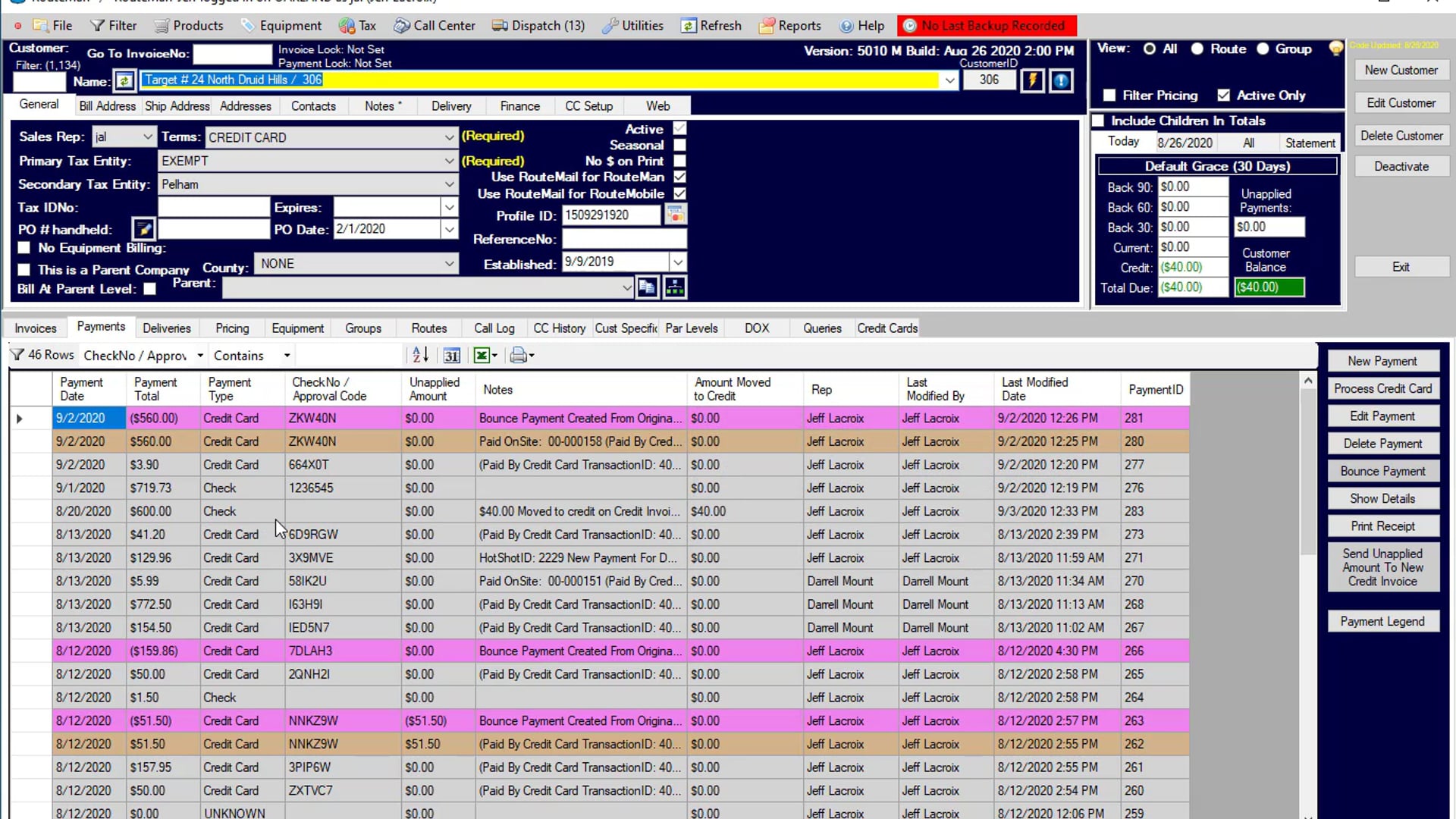Click the Edit Customer button

1401,103
